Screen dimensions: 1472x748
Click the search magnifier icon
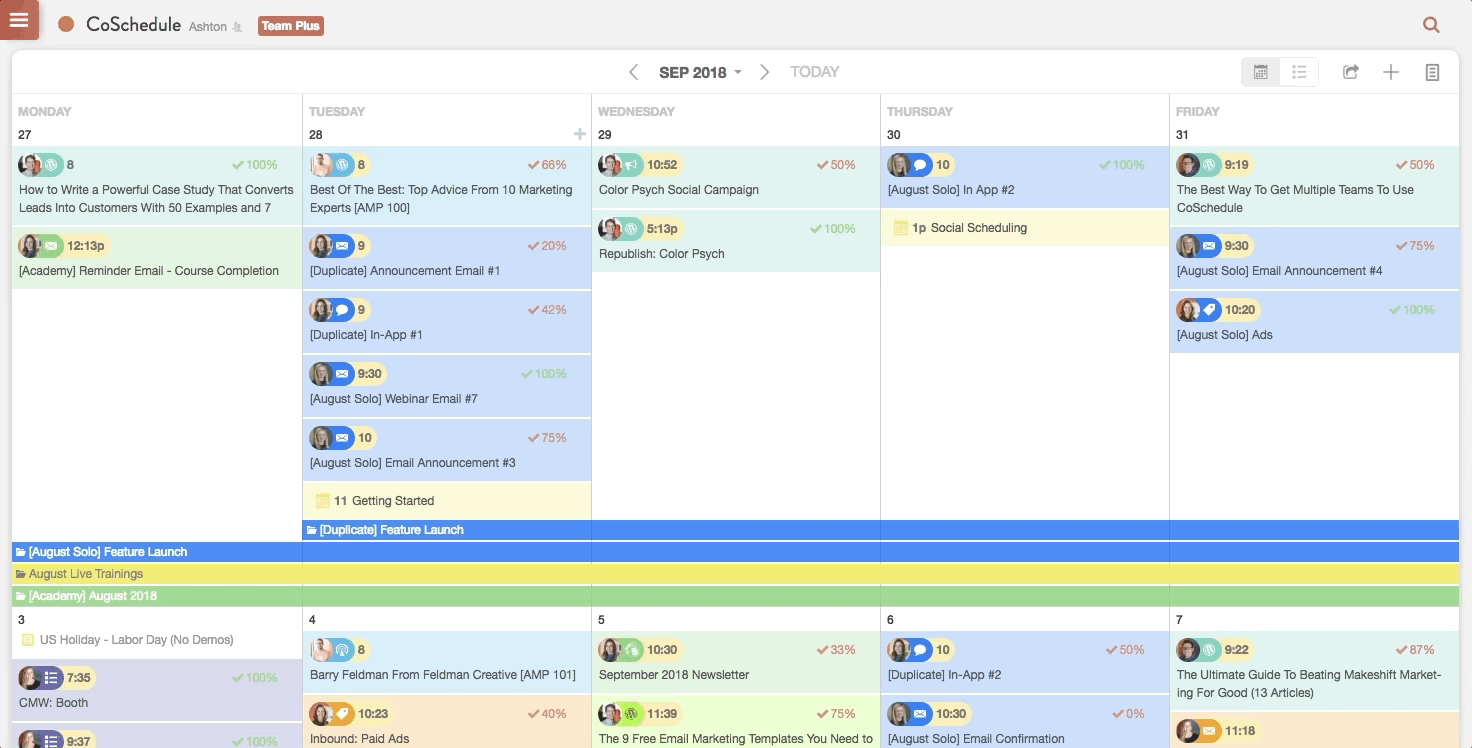[1431, 25]
